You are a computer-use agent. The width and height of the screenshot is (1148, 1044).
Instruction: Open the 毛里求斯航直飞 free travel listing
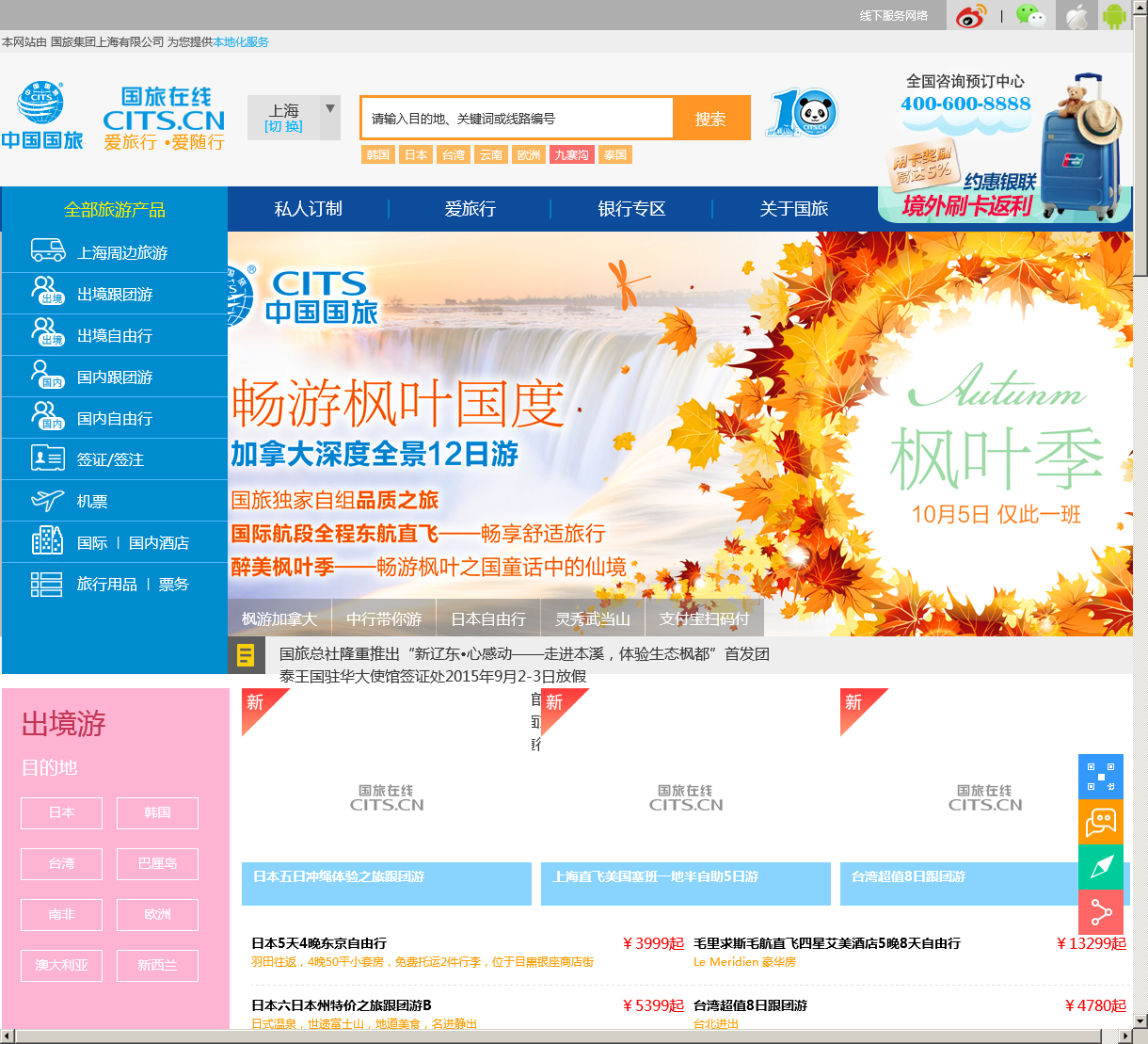[x=827, y=943]
